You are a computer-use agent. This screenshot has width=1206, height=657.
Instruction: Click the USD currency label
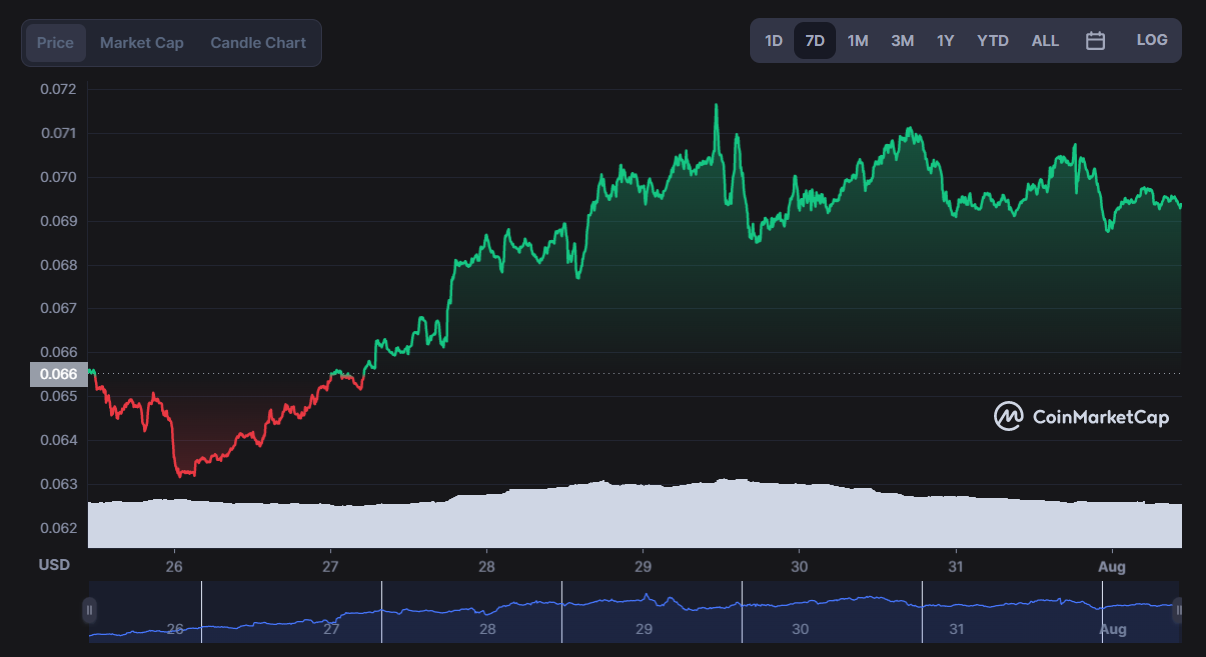(x=54, y=565)
